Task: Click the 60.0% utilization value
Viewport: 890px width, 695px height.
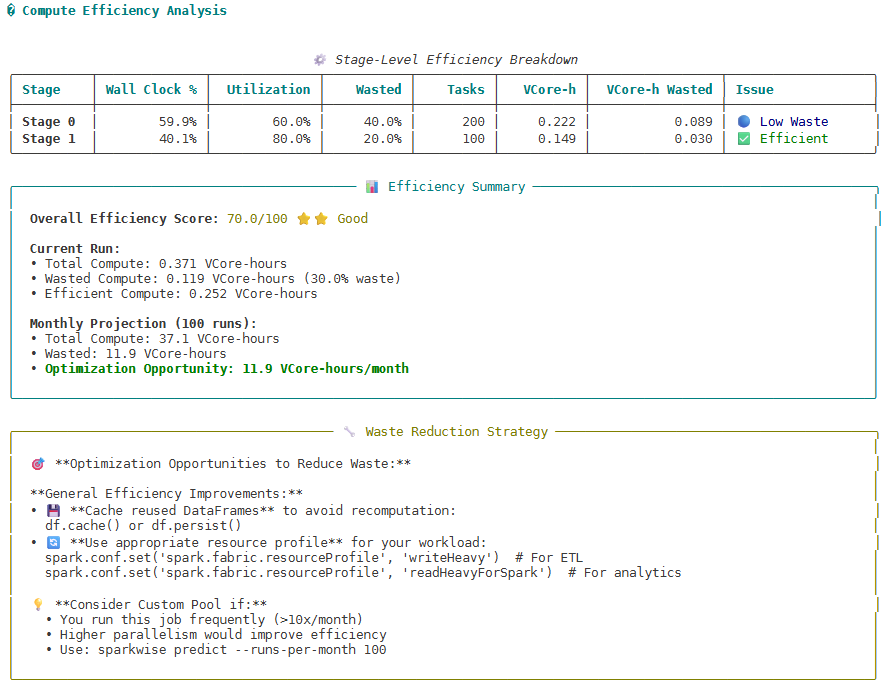Action: tap(292, 122)
